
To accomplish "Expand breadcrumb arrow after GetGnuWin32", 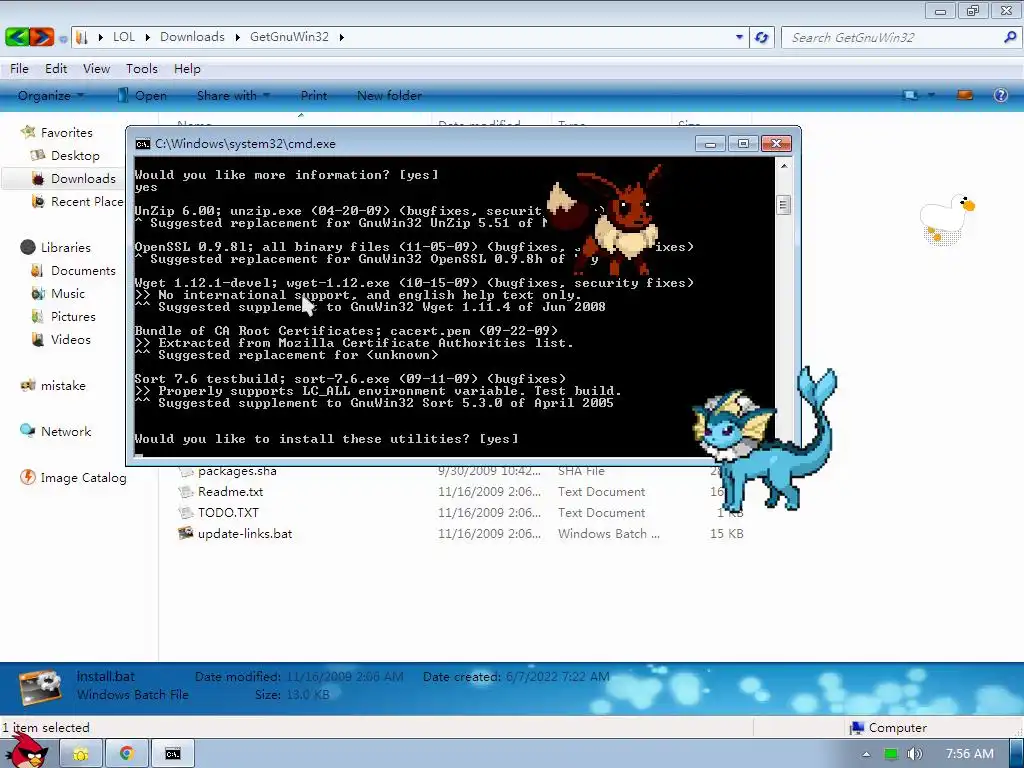I will tap(342, 37).
